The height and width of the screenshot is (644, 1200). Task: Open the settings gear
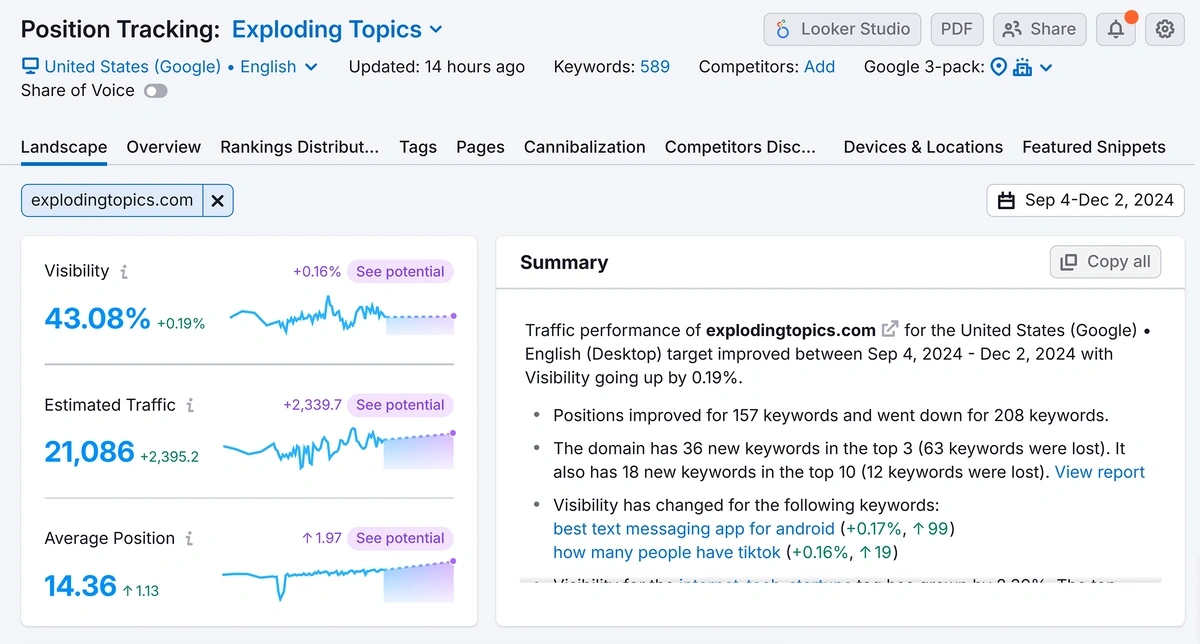pos(1163,29)
